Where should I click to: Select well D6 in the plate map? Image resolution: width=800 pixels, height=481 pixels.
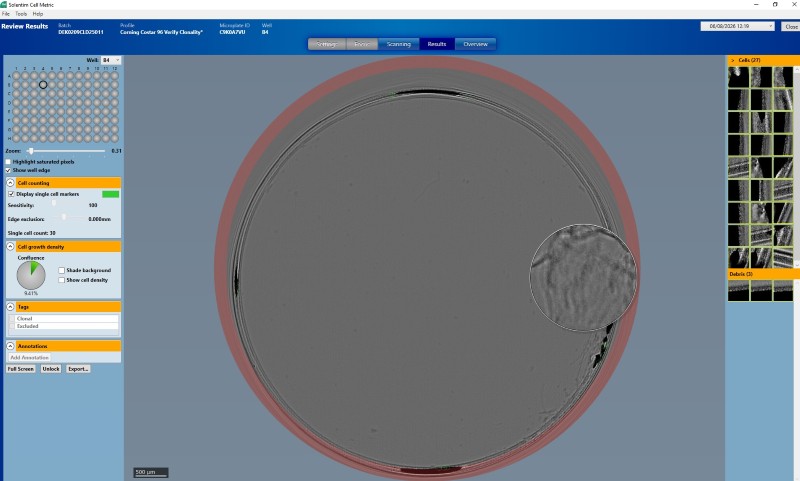tap(61, 103)
